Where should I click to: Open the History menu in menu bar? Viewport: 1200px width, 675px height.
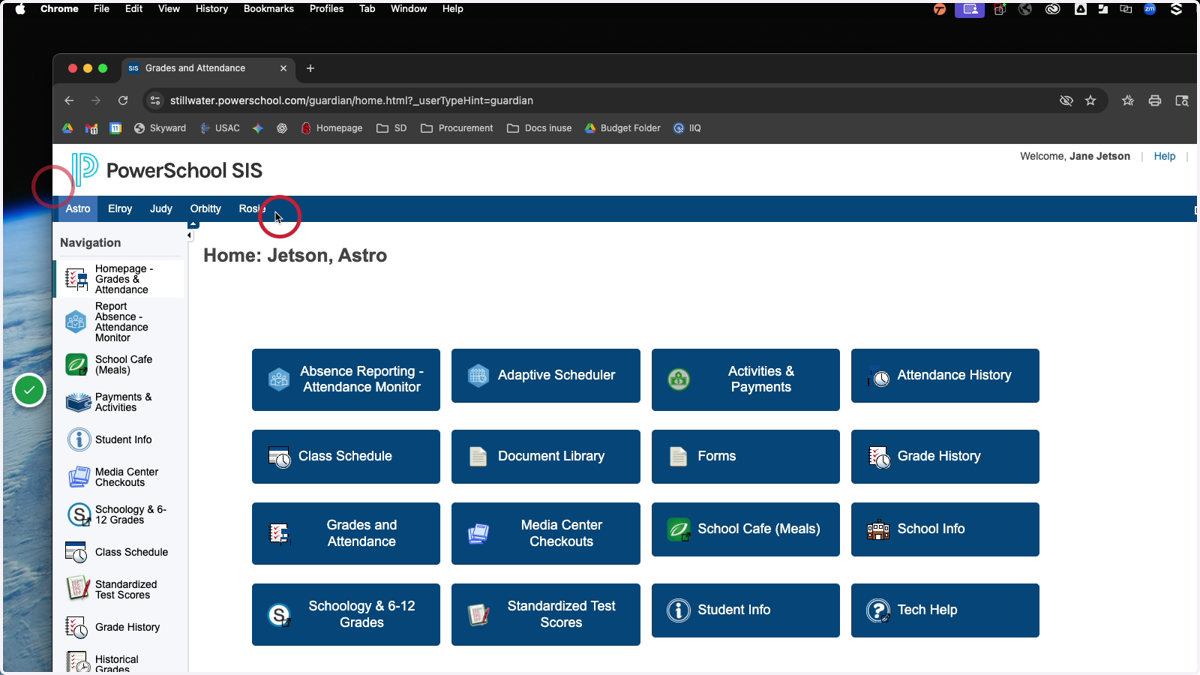[x=212, y=9]
